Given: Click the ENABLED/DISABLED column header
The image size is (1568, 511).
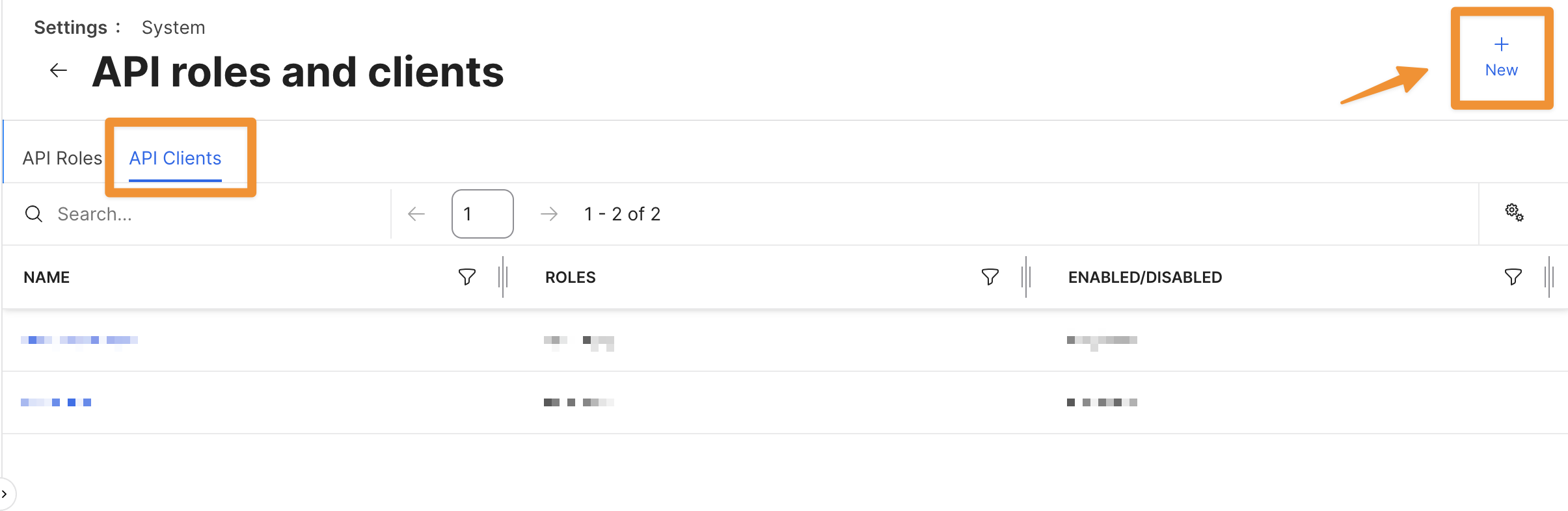Looking at the screenshot, I should [1144, 278].
